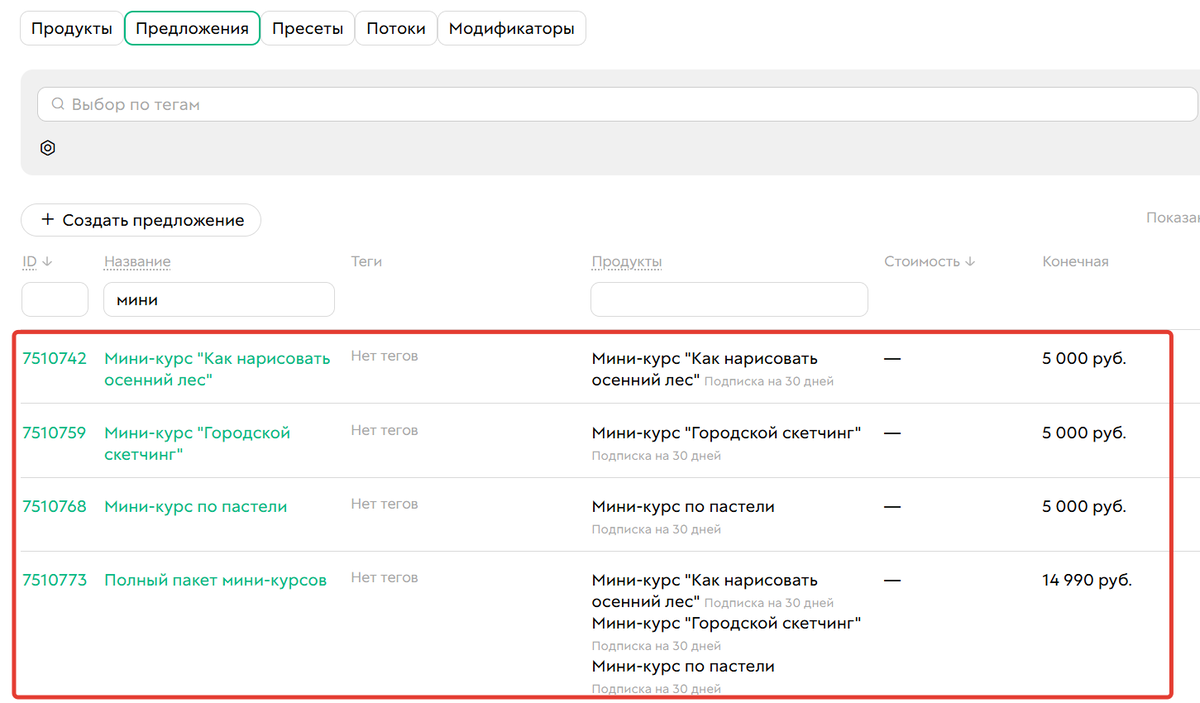Click 5 000 руб. in row 7510759
The height and width of the screenshot is (703, 1200).
click(1084, 433)
